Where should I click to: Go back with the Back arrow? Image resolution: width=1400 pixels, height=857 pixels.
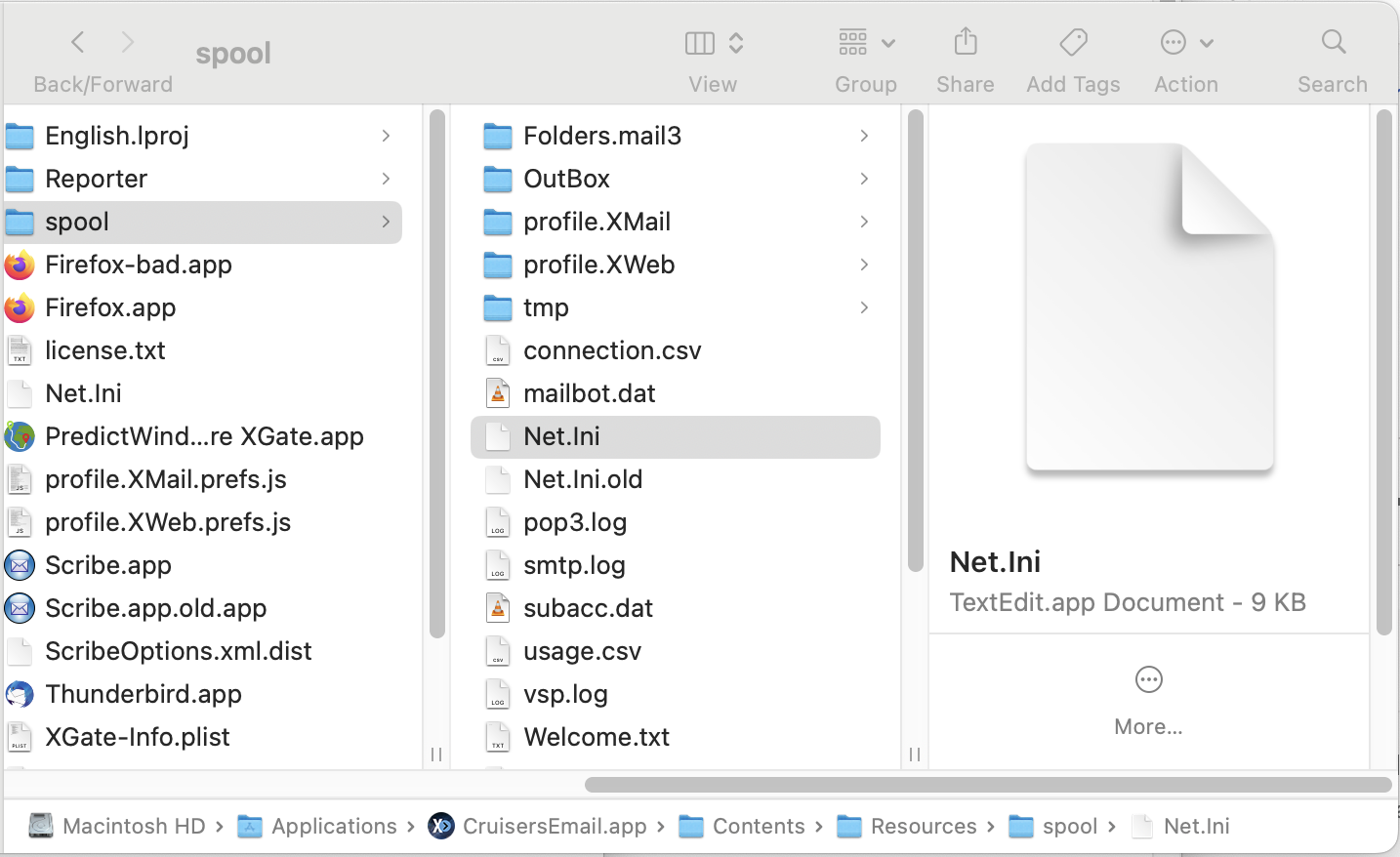pos(78,42)
